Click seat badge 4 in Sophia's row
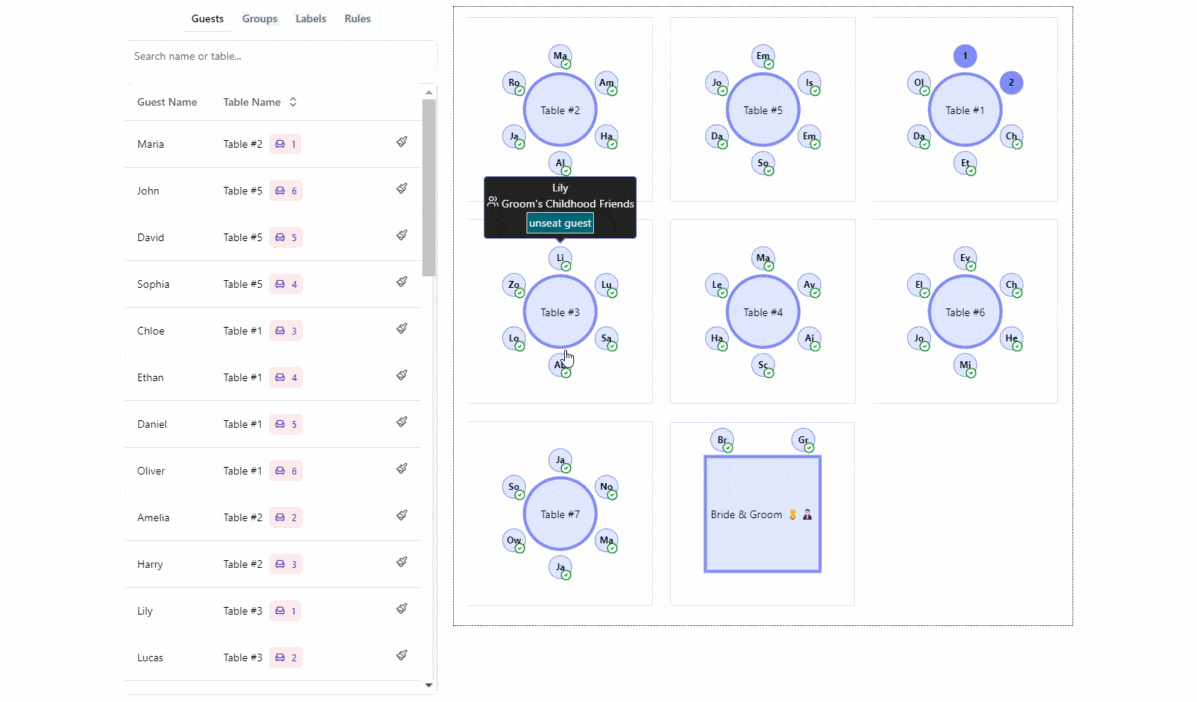1197x702 pixels. (286, 284)
